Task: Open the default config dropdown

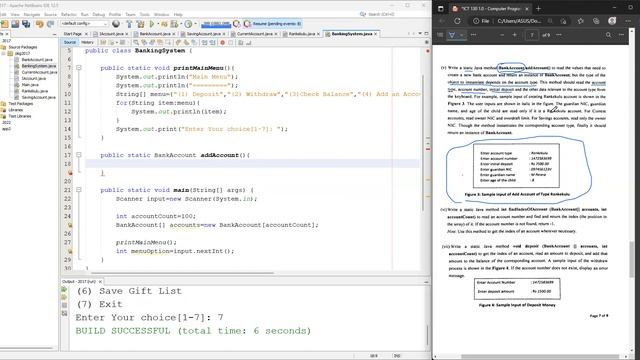Action: coord(84,24)
